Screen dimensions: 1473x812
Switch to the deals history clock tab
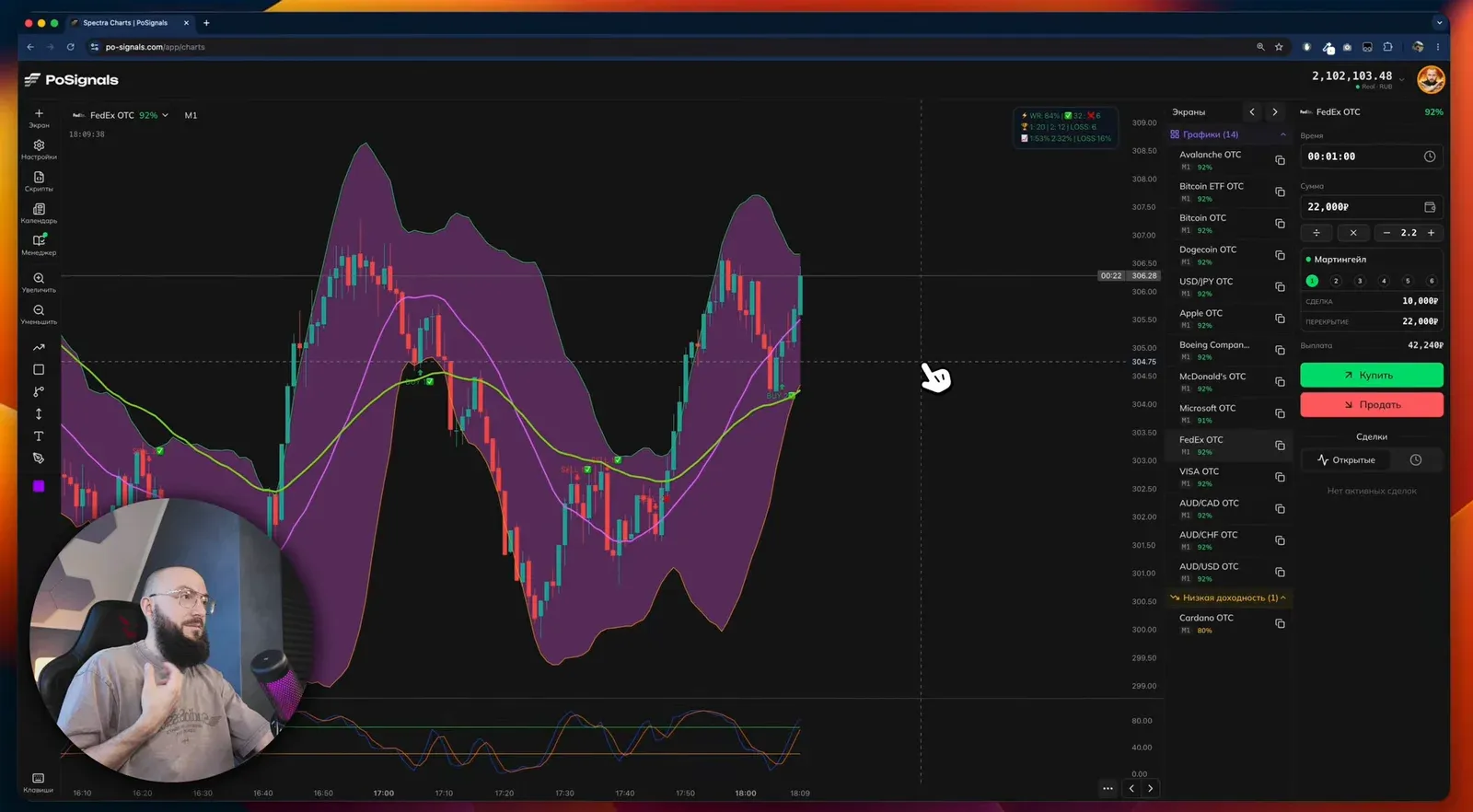pos(1416,459)
